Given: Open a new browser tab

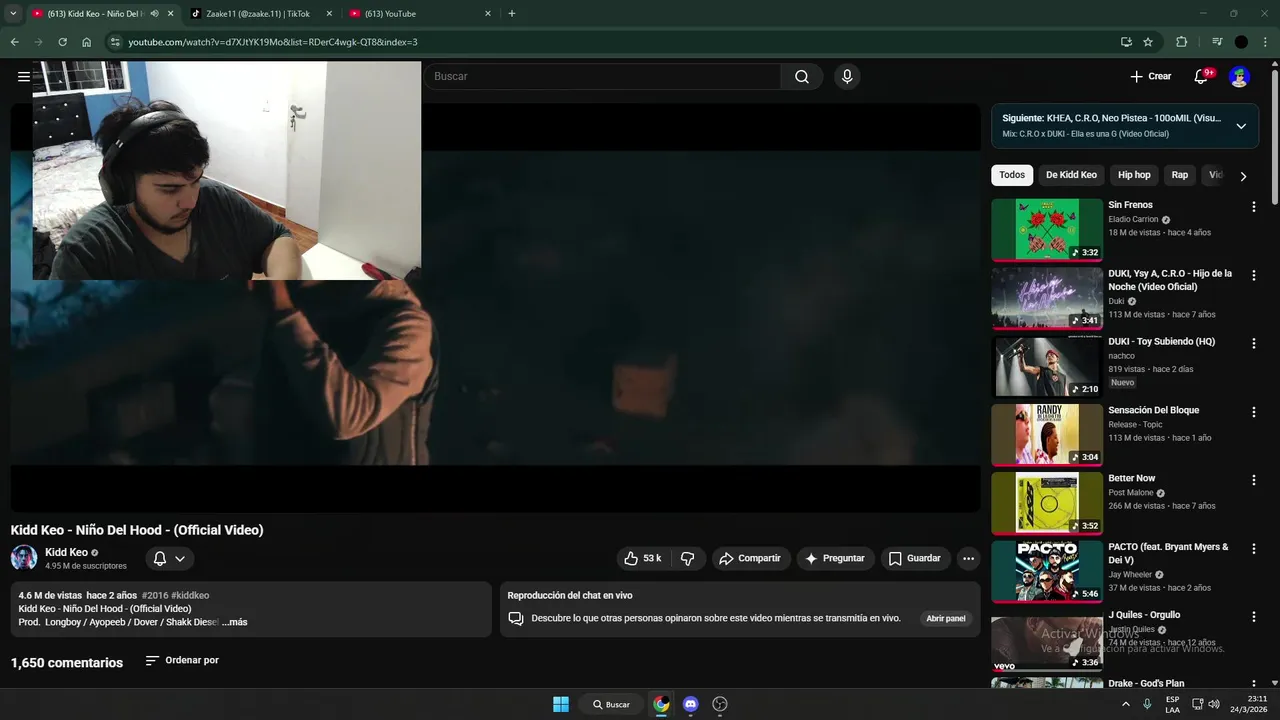Looking at the screenshot, I should point(512,14).
